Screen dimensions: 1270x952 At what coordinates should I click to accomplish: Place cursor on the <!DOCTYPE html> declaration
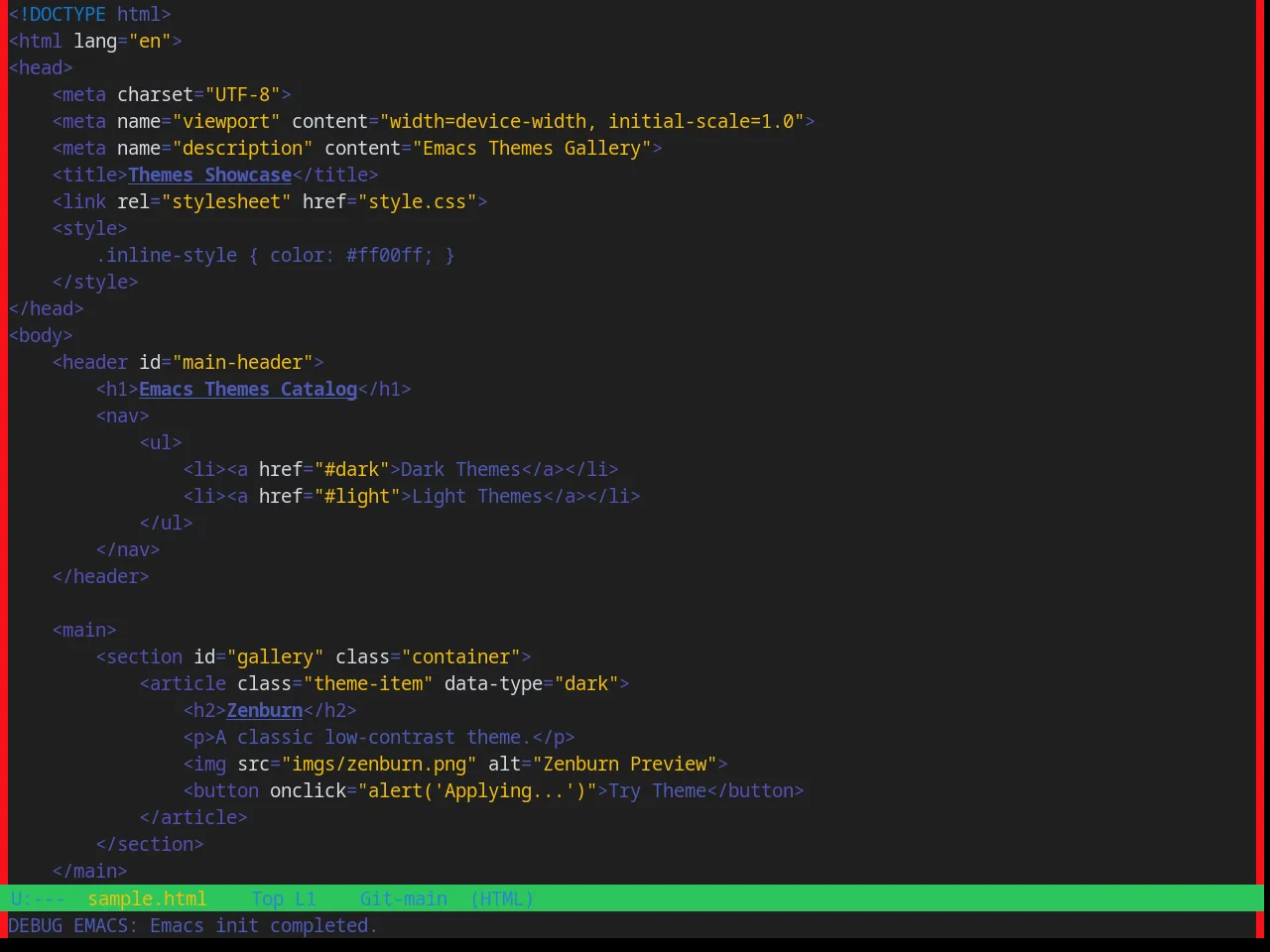(90, 14)
